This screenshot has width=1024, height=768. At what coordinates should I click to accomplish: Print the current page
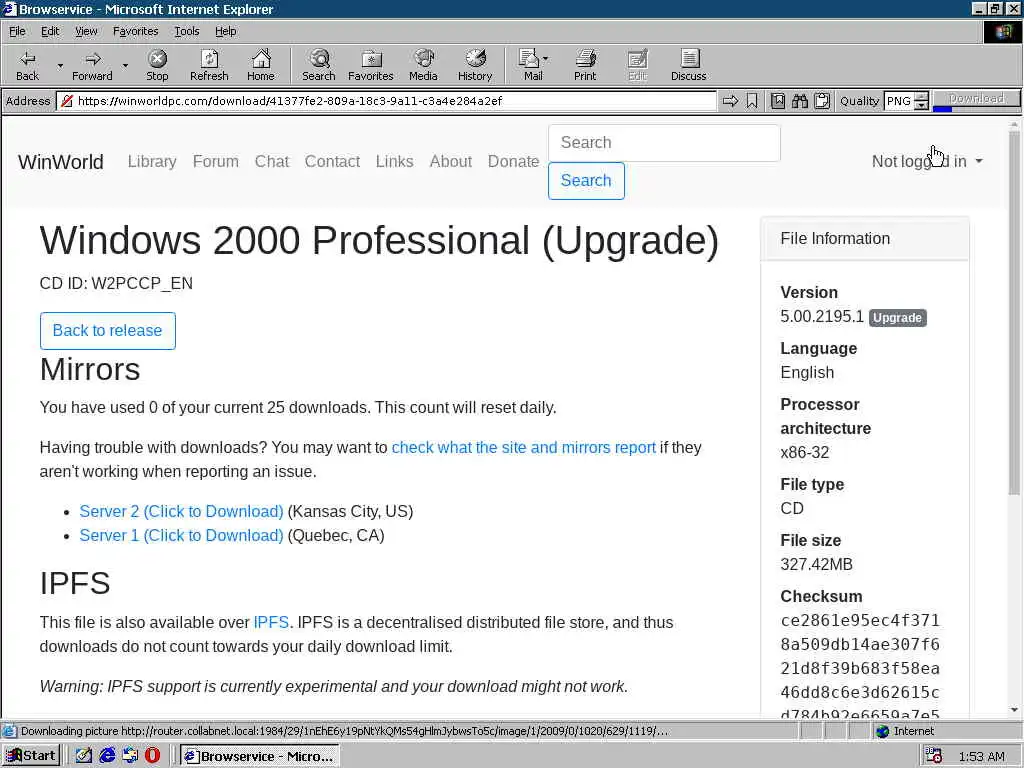(x=585, y=65)
